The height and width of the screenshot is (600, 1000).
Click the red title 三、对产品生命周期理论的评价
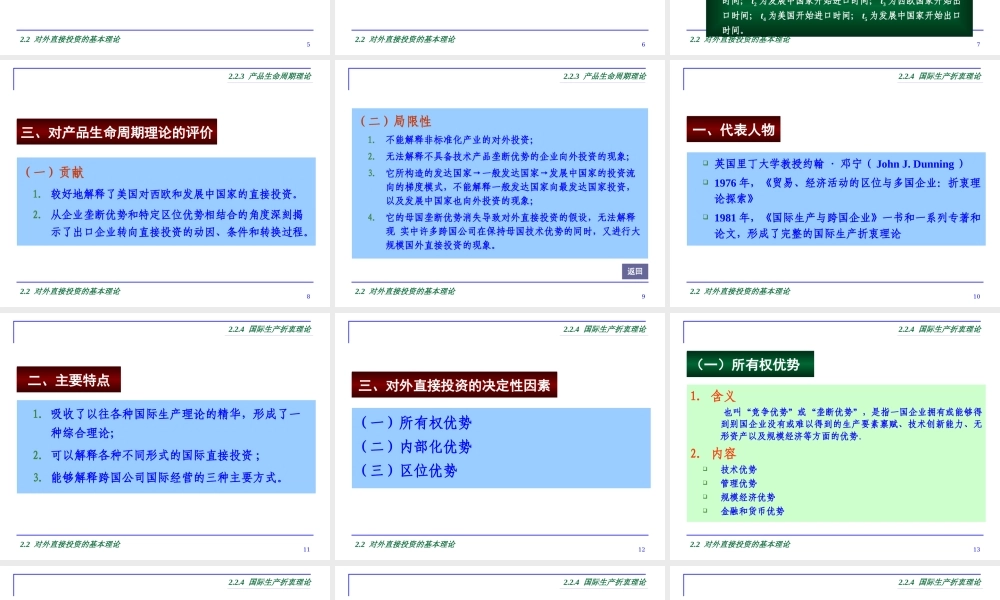(117, 132)
